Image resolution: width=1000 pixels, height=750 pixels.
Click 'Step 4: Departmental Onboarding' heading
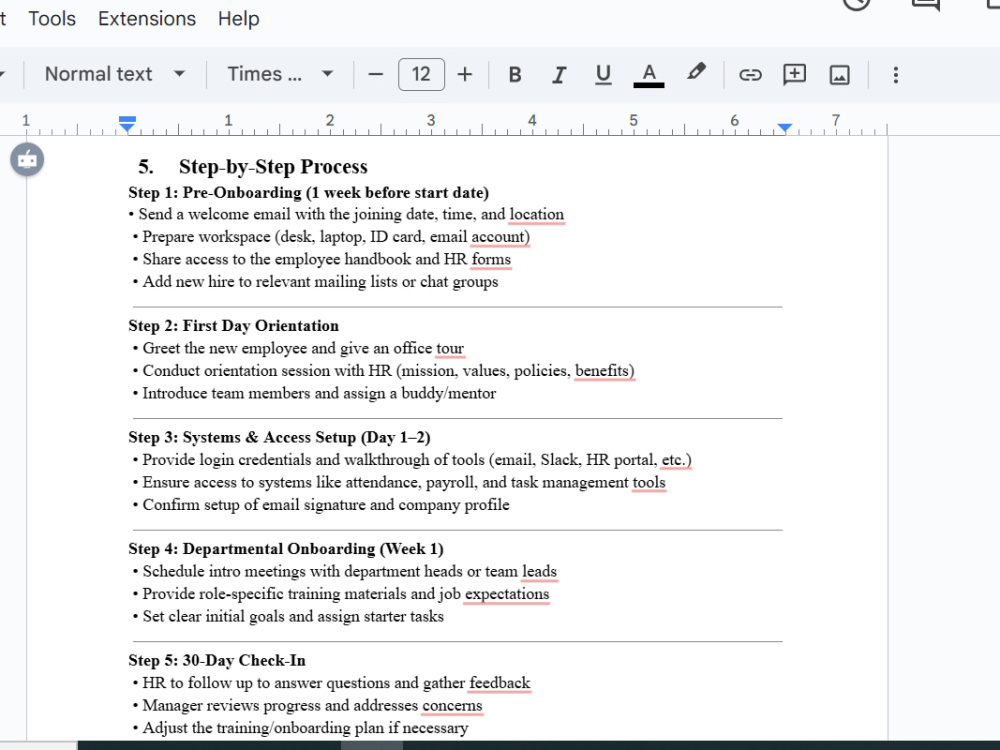coord(286,549)
